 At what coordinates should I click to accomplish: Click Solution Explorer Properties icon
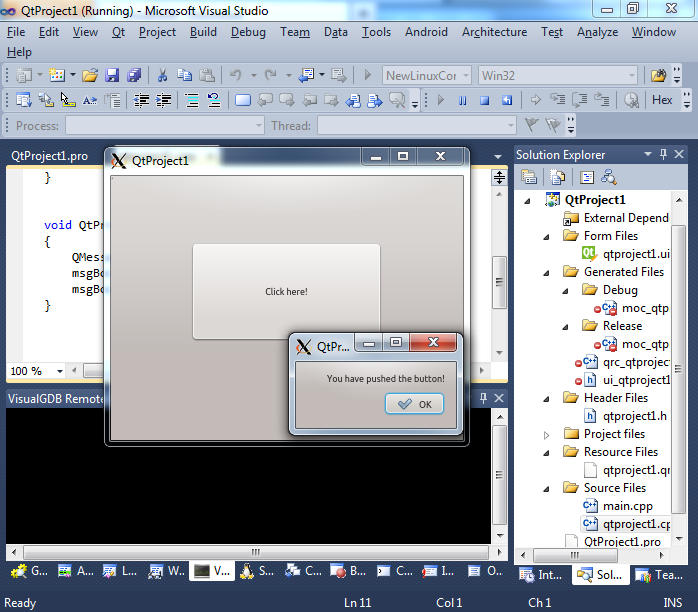pyautogui.click(x=529, y=177)
